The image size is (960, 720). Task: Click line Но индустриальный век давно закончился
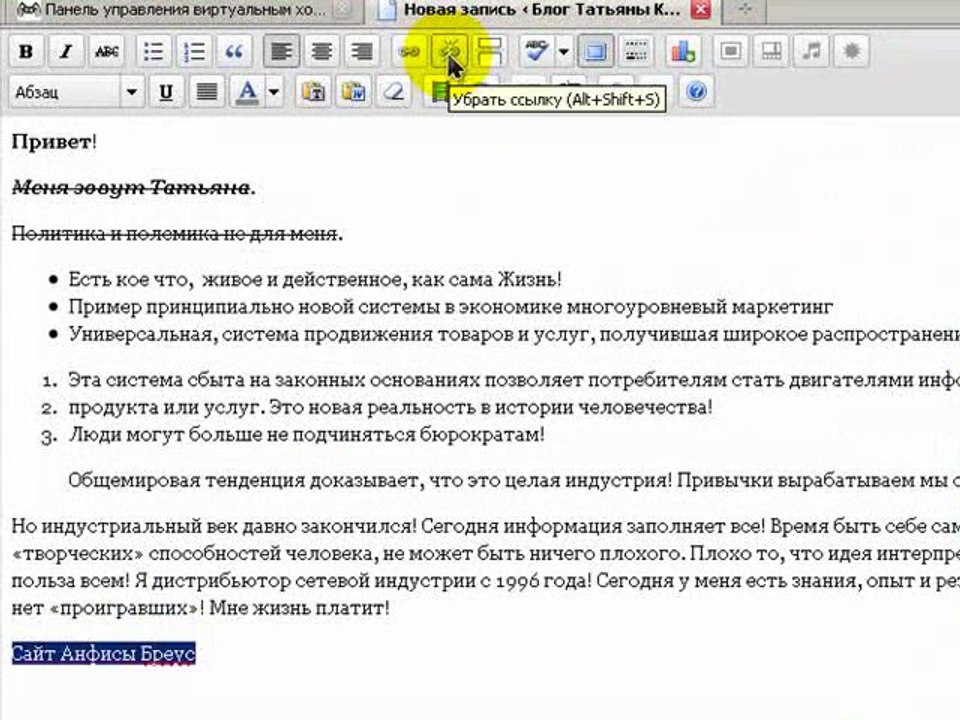(x=486, y=526)
